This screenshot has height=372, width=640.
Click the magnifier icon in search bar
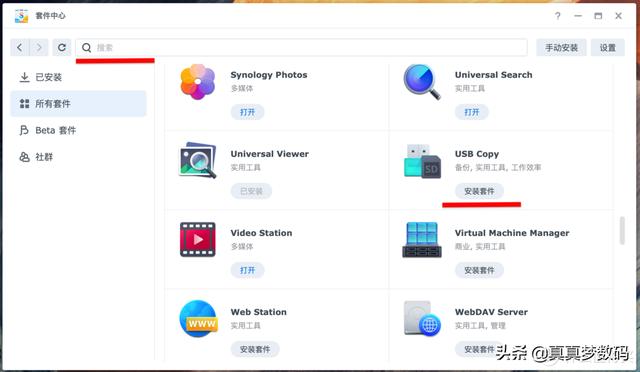[87, 48]
